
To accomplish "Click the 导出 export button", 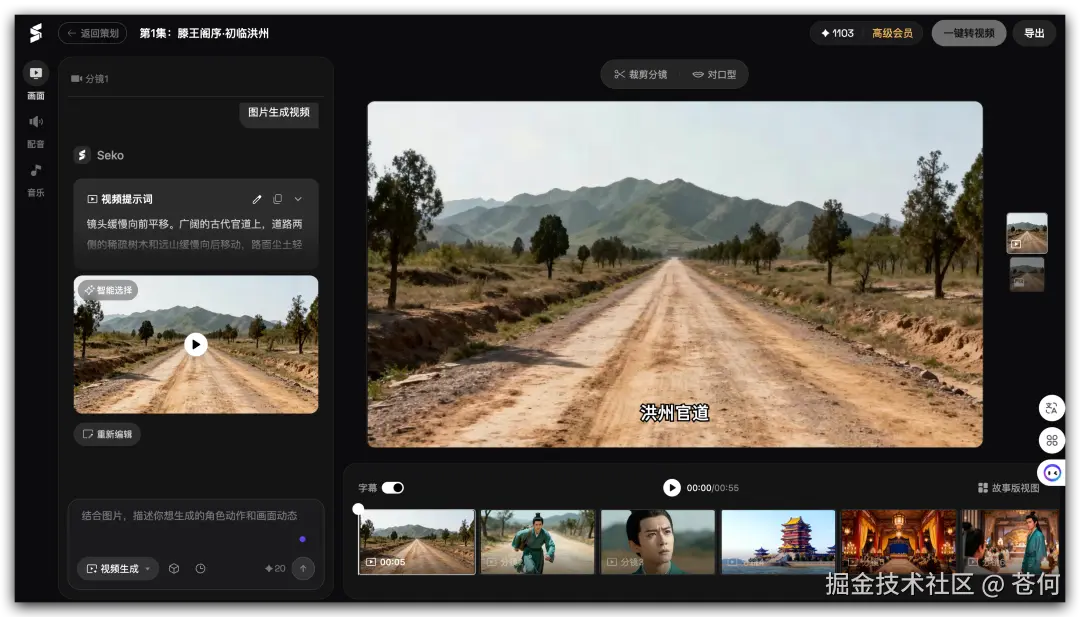I will tap(1034, 33).
